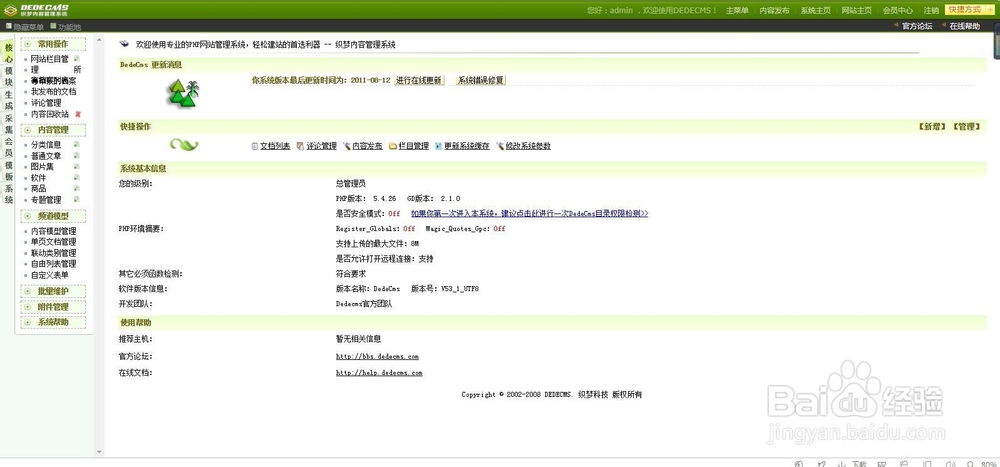Select the 会员 vertical tab
Screen dimensions: 1000x467
tap(9, 147)
